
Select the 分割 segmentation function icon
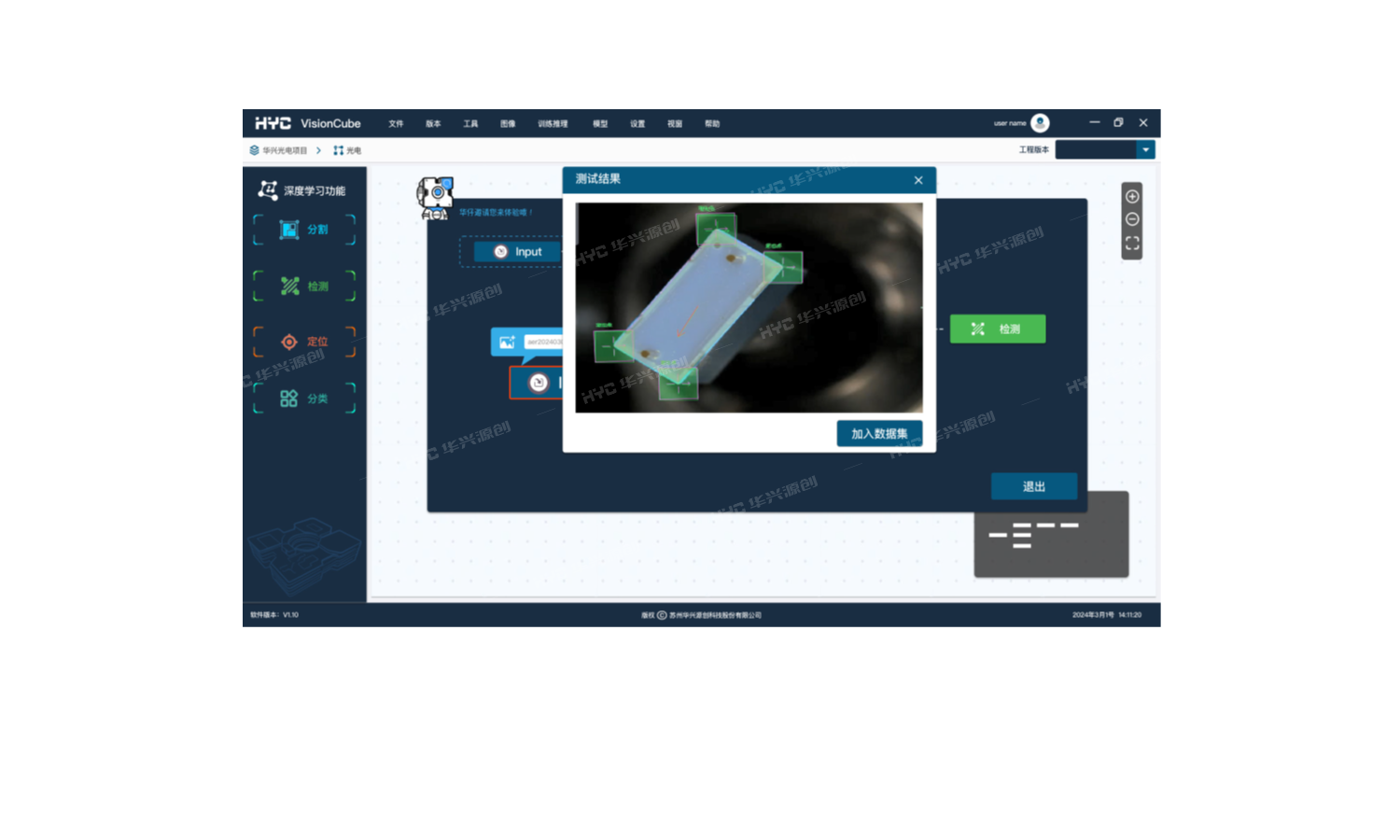click(x=290, y=230)
